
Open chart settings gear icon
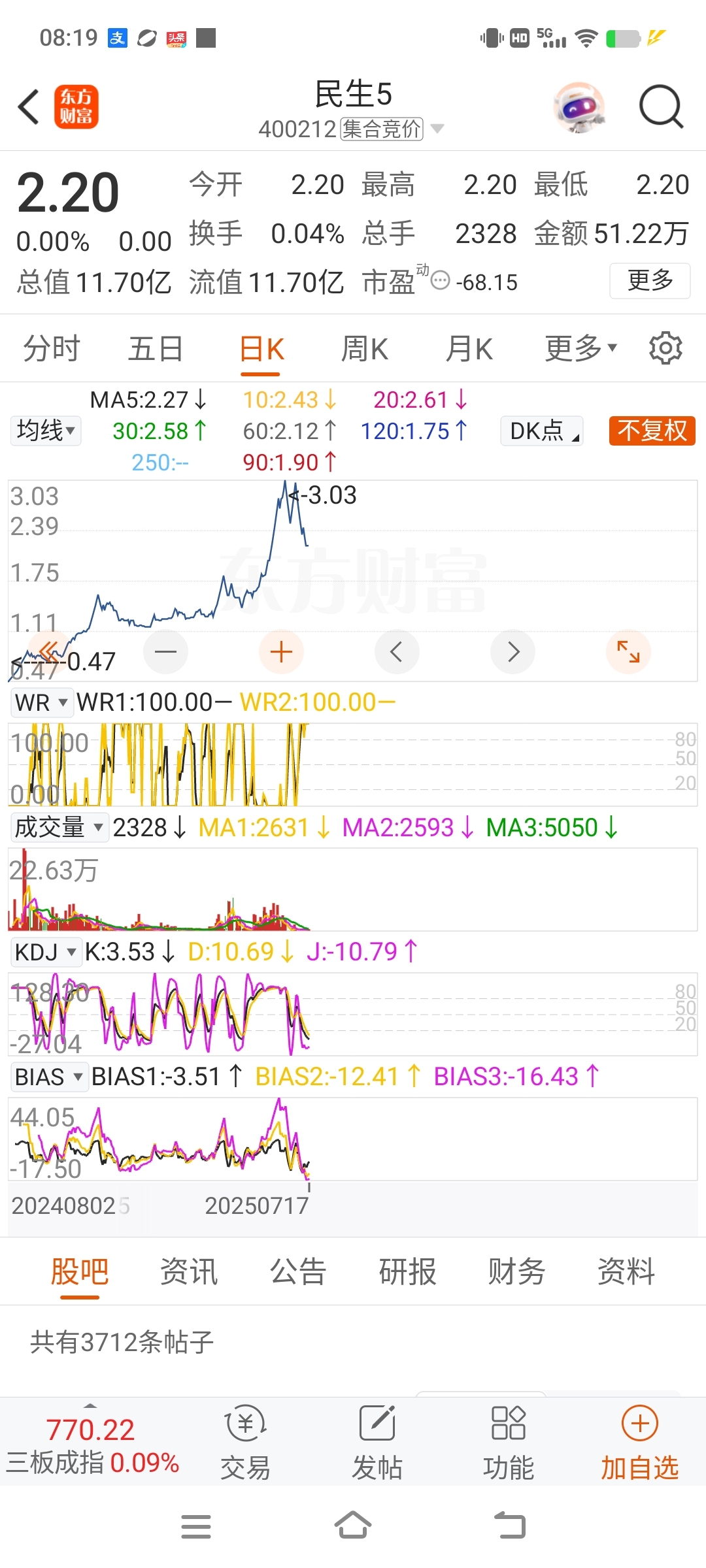pos(665,348)
